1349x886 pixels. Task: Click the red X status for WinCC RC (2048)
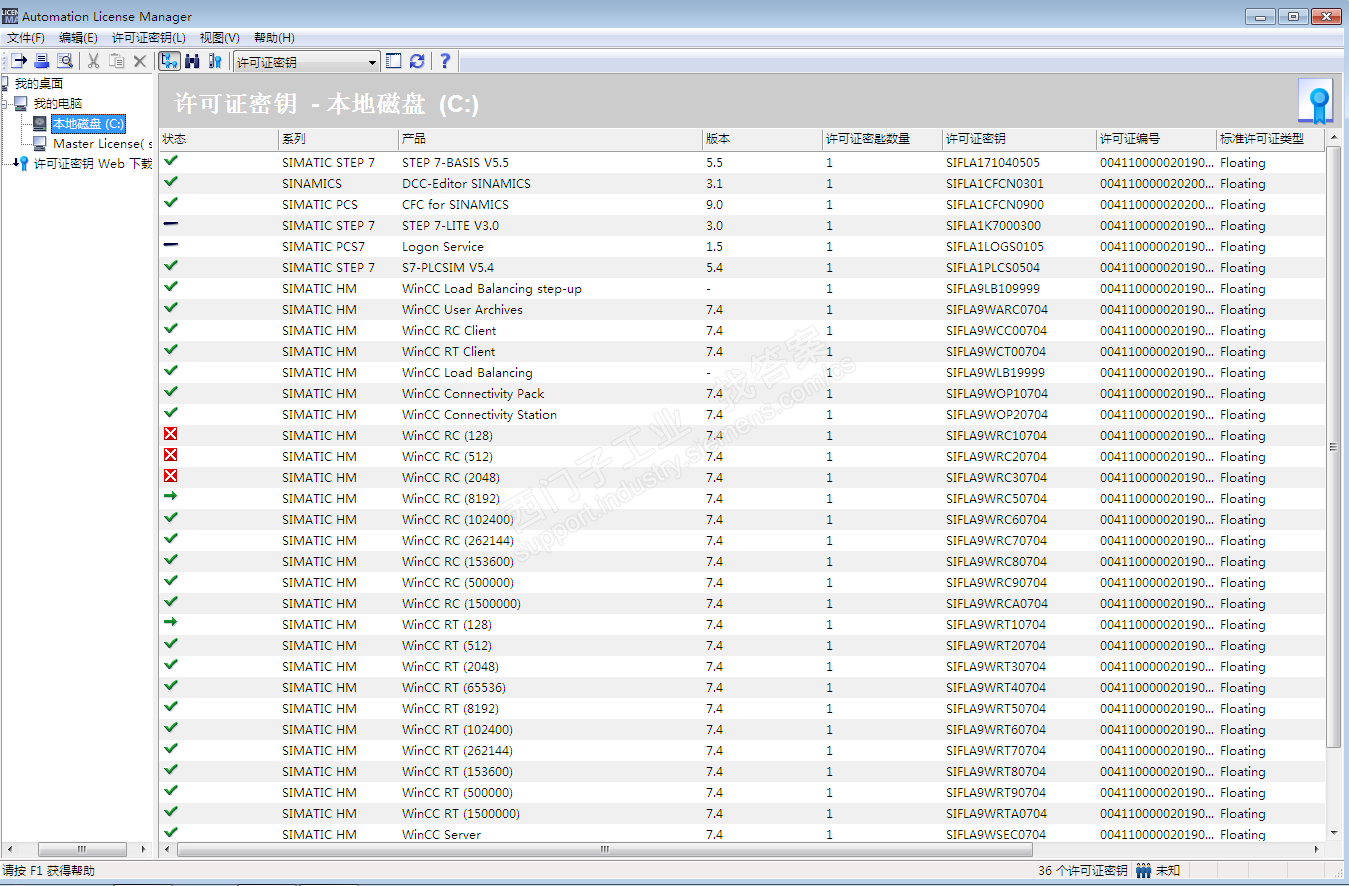(x=171, y=476)
